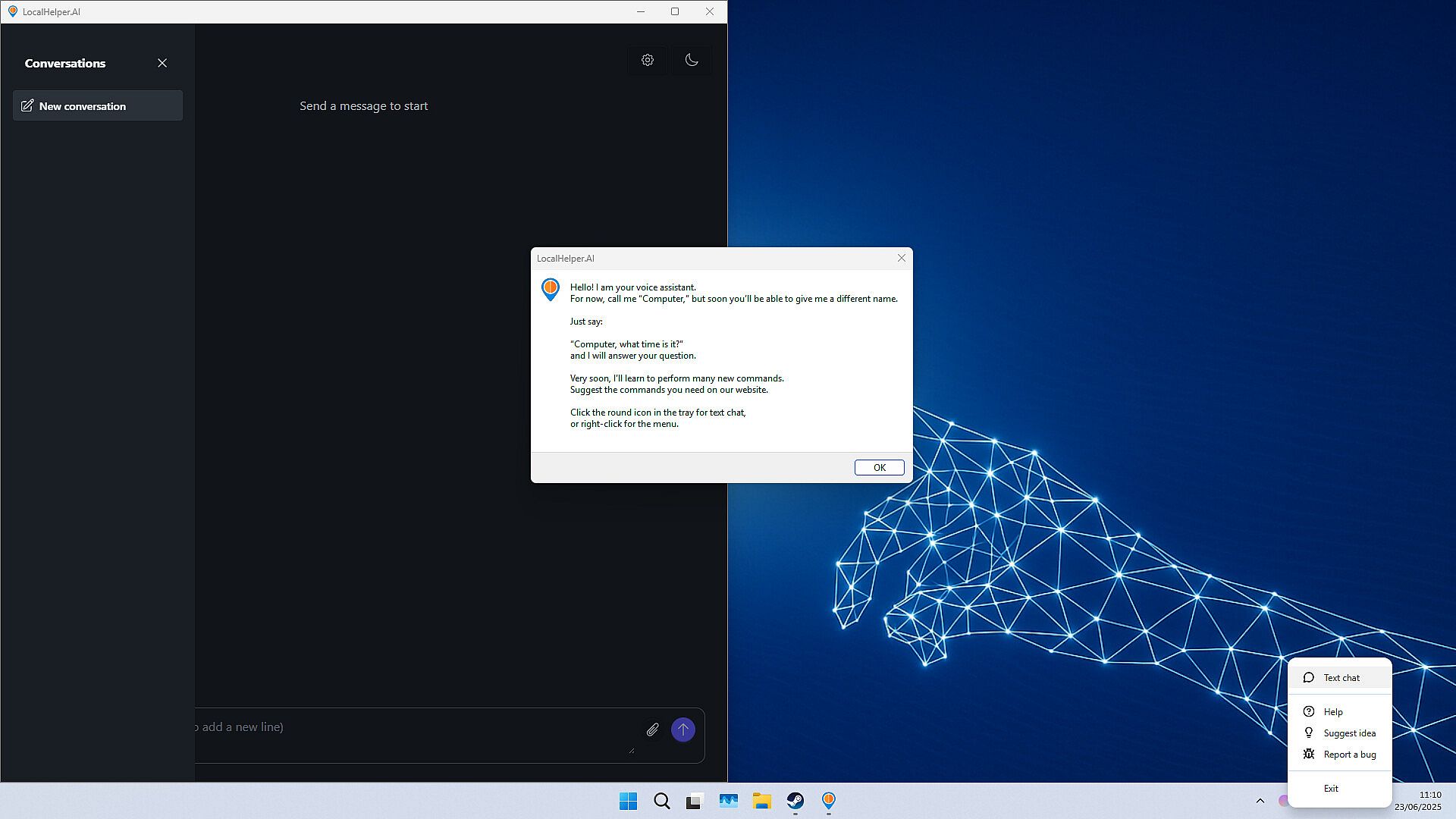Choose Report a bug menu item
Image resolution: width=1456 pixels, height=819 pixels.
pos(1349,754)
